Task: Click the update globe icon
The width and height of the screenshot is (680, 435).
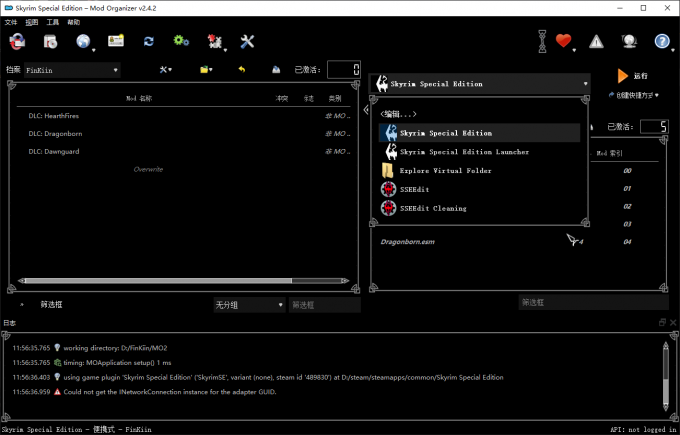Action: click(x=629, y=41)
